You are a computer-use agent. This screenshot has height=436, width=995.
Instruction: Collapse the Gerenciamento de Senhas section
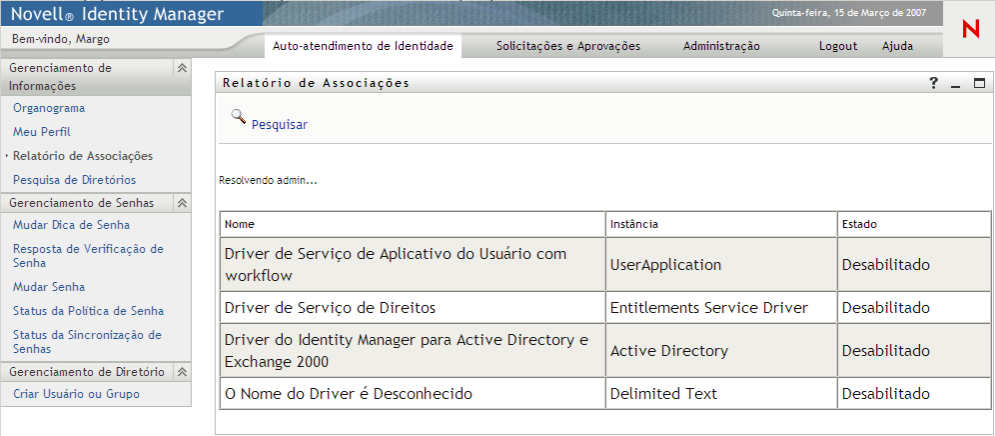point(181,202)
